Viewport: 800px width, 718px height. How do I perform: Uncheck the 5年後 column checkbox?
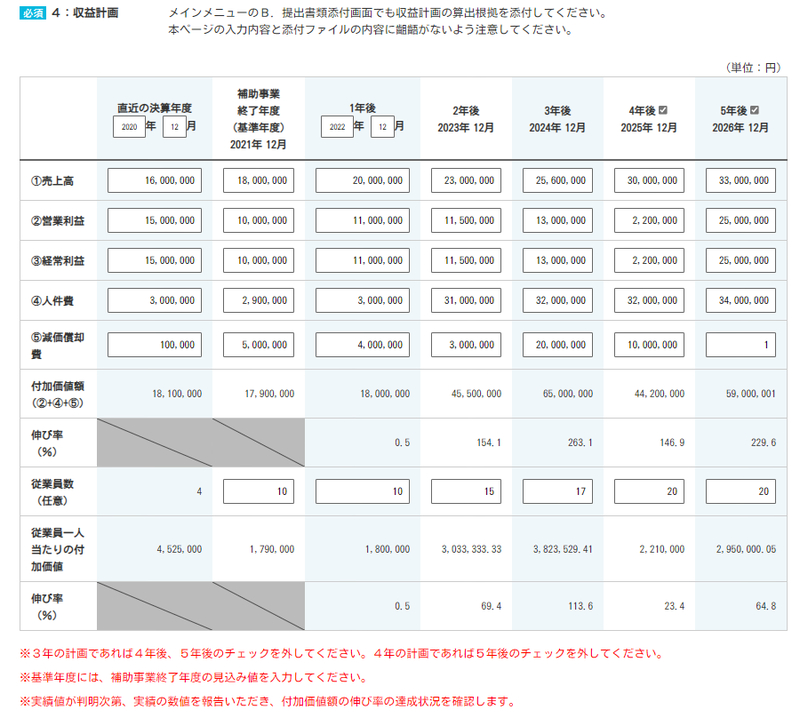click(754, 110)
